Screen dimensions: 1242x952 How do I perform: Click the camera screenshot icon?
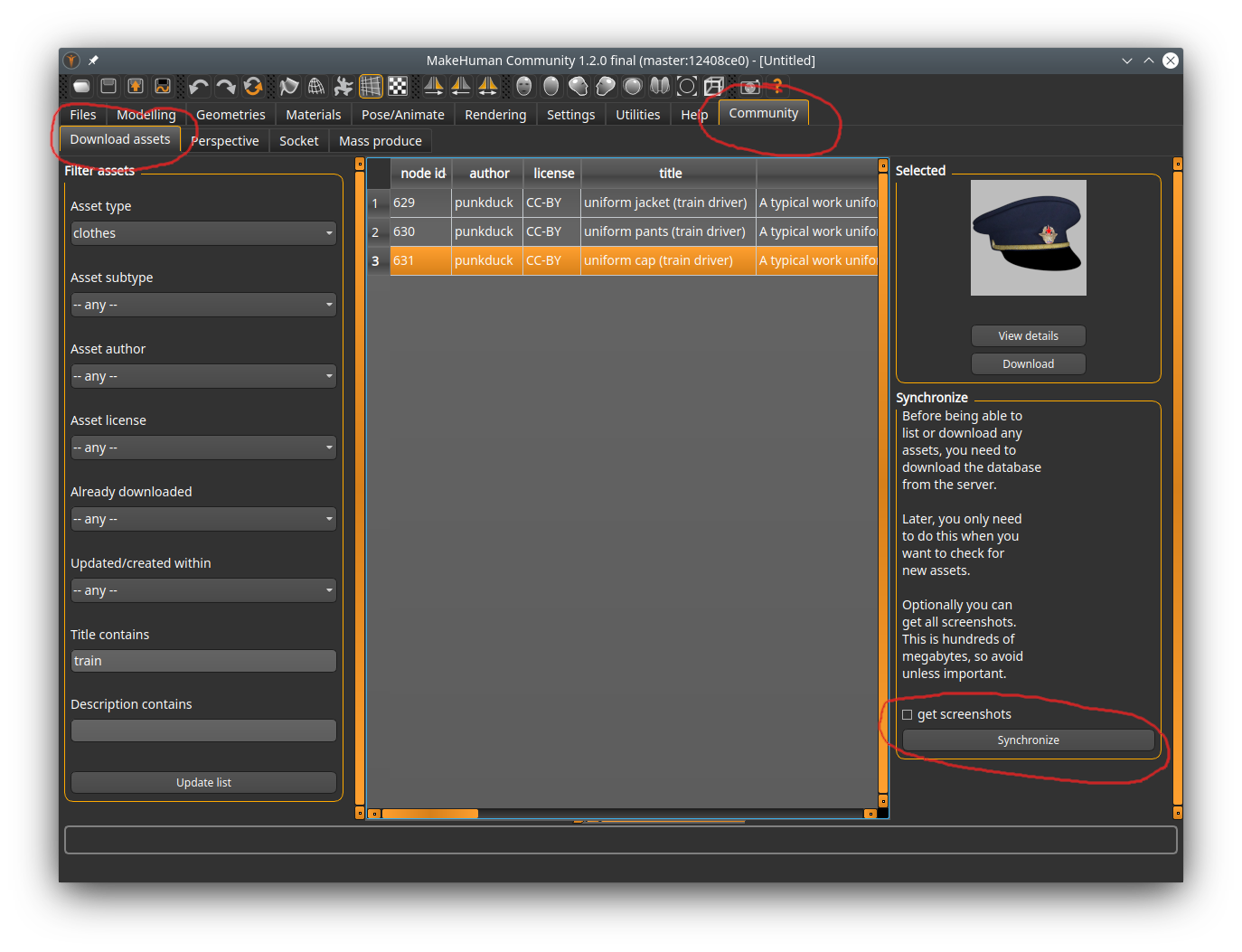coord(749,87)
